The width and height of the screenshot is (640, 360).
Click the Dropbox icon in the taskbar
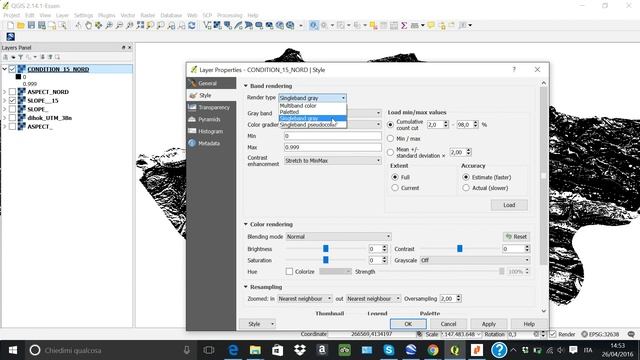pyautogui.click(x=300, y=350)
